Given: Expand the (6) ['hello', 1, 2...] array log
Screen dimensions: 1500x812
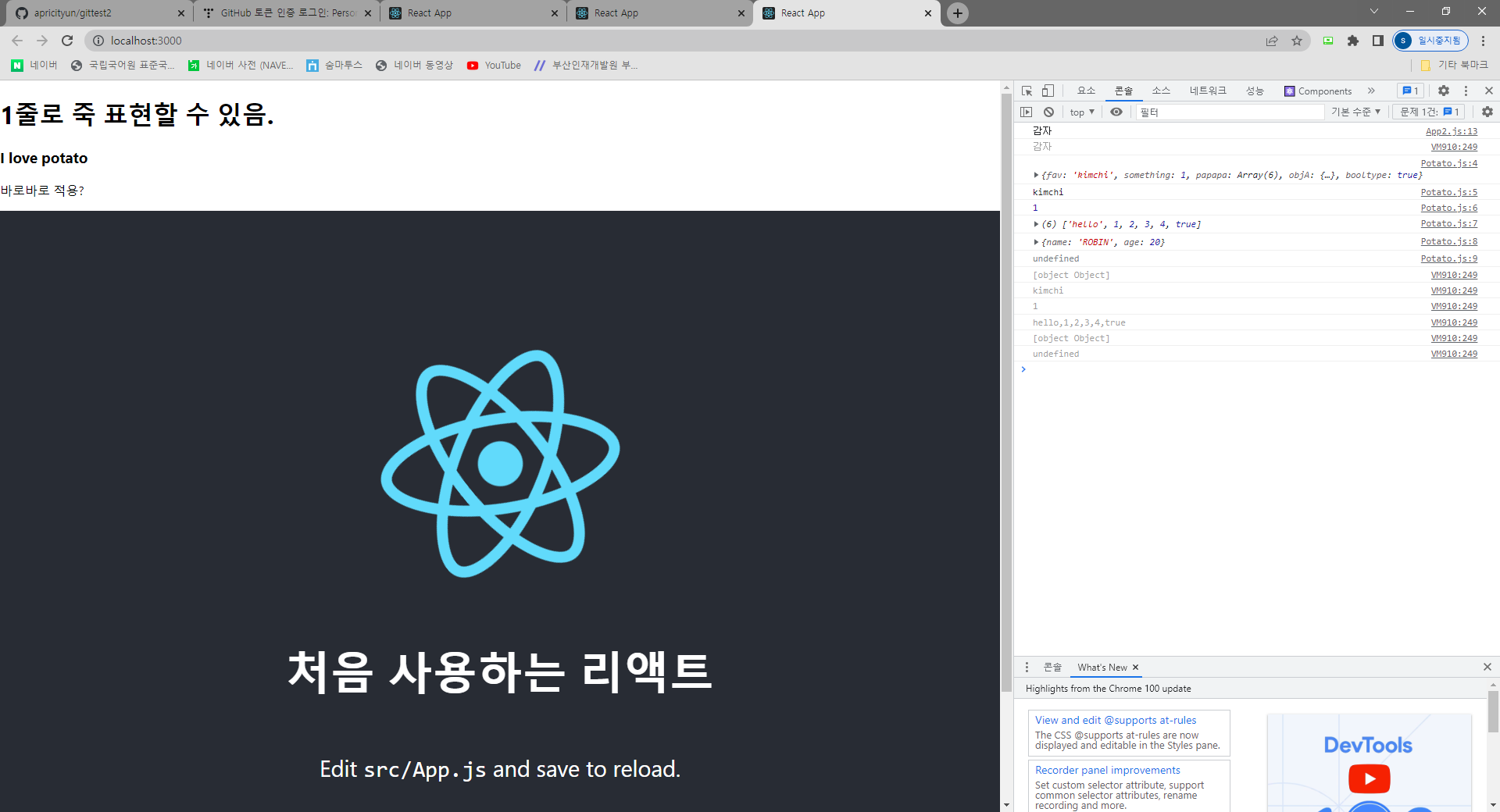Looking at the screenshot, I should [1036, 224].
